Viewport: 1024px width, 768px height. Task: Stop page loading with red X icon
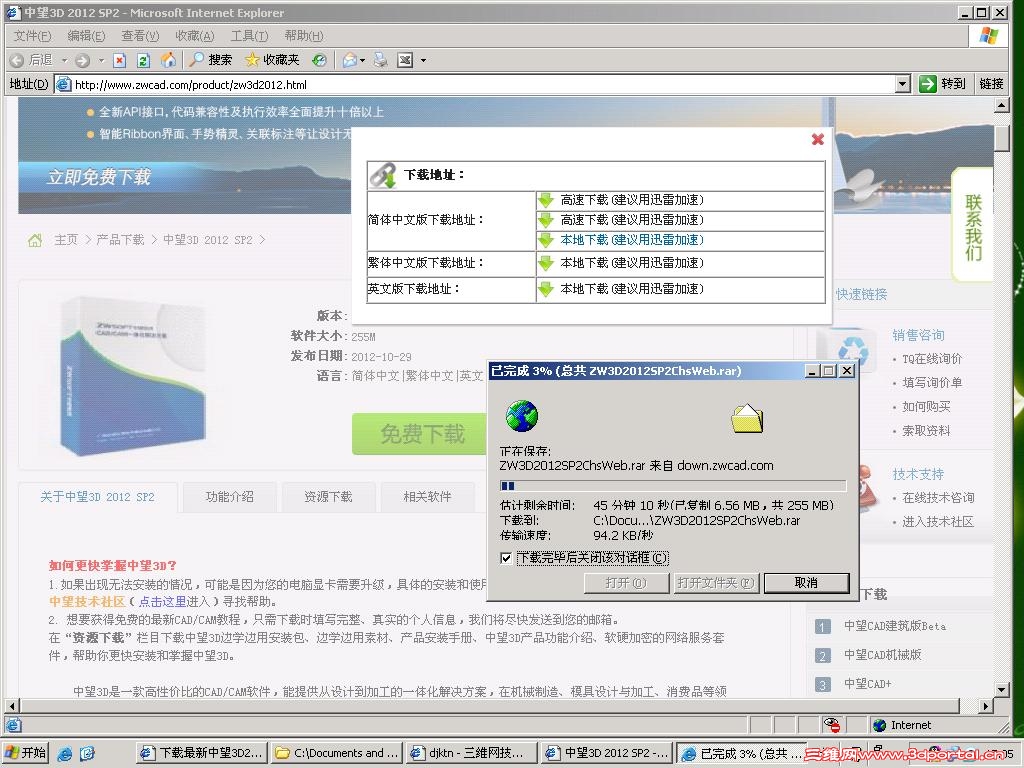click(x=120, y=60)
